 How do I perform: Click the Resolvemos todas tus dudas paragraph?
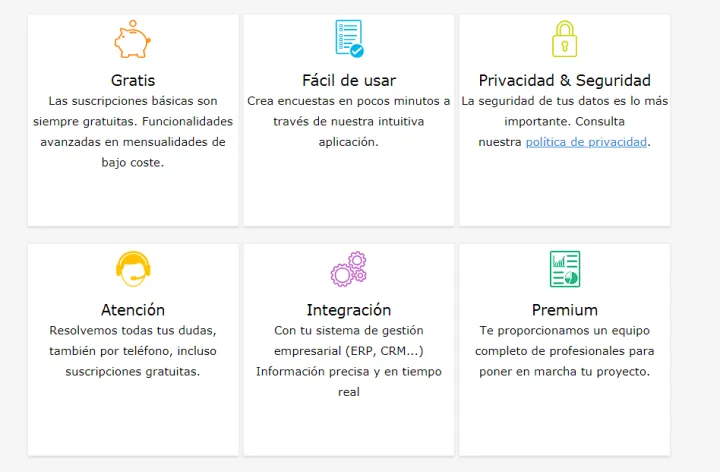[x=133, y=350]
